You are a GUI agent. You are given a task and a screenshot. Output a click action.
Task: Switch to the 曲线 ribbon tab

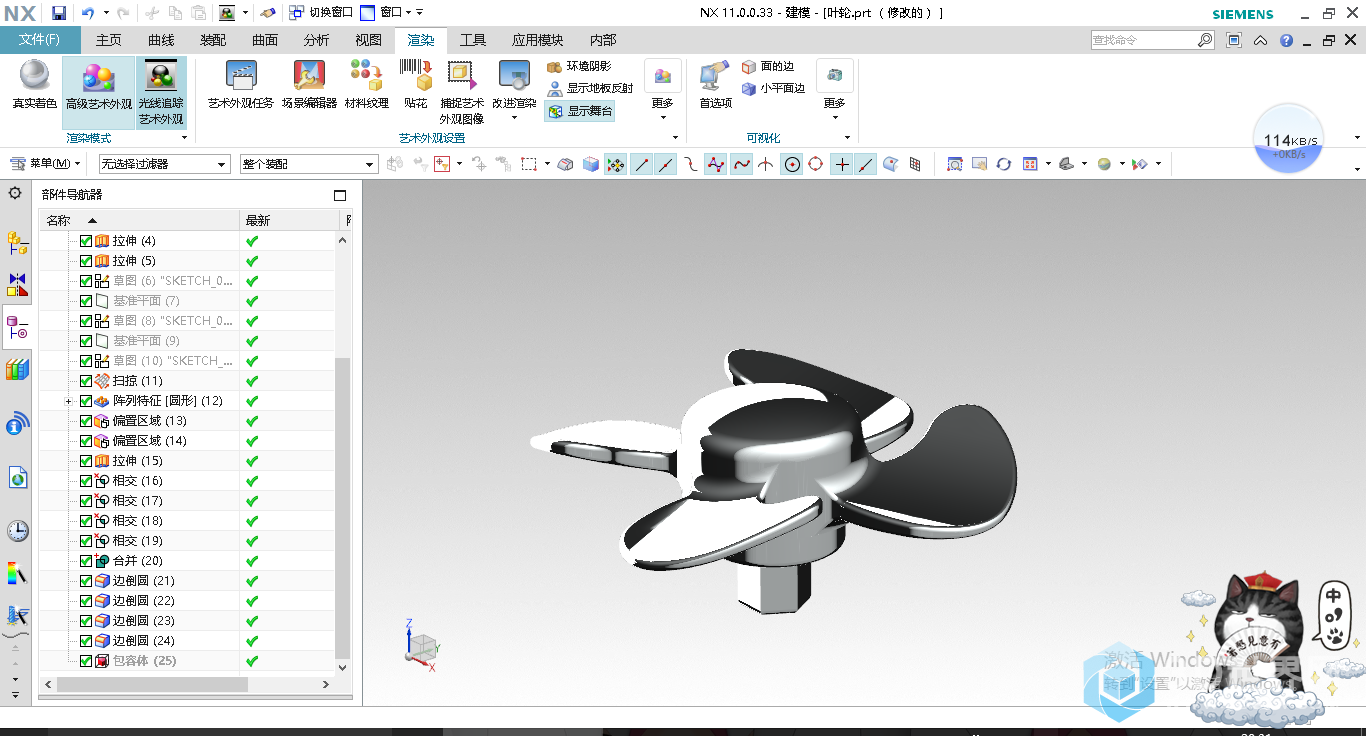point(161,40)
